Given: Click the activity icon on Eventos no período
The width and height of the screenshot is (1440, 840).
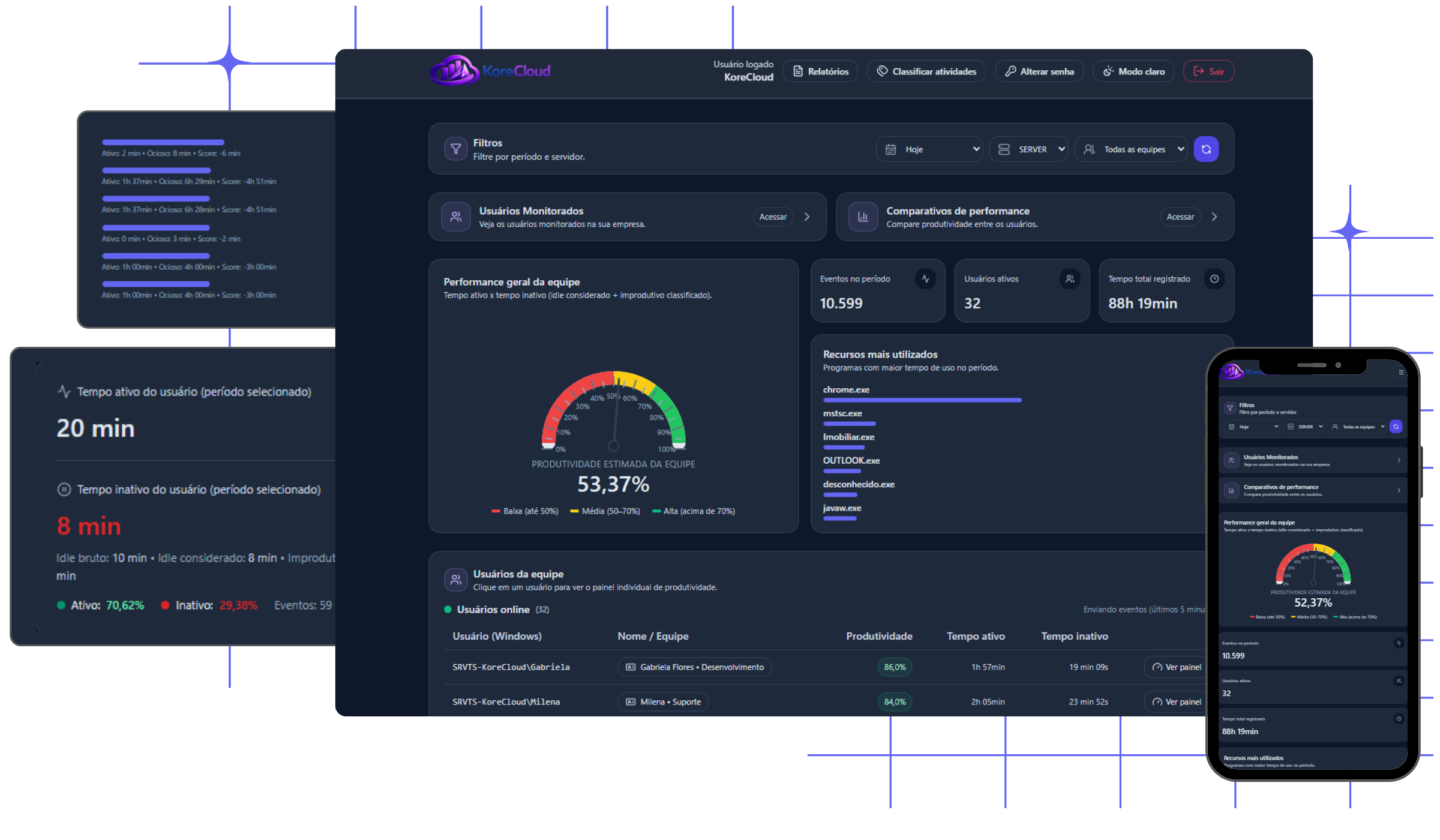Looking at the screenshot, I should [x=925, y=278].
